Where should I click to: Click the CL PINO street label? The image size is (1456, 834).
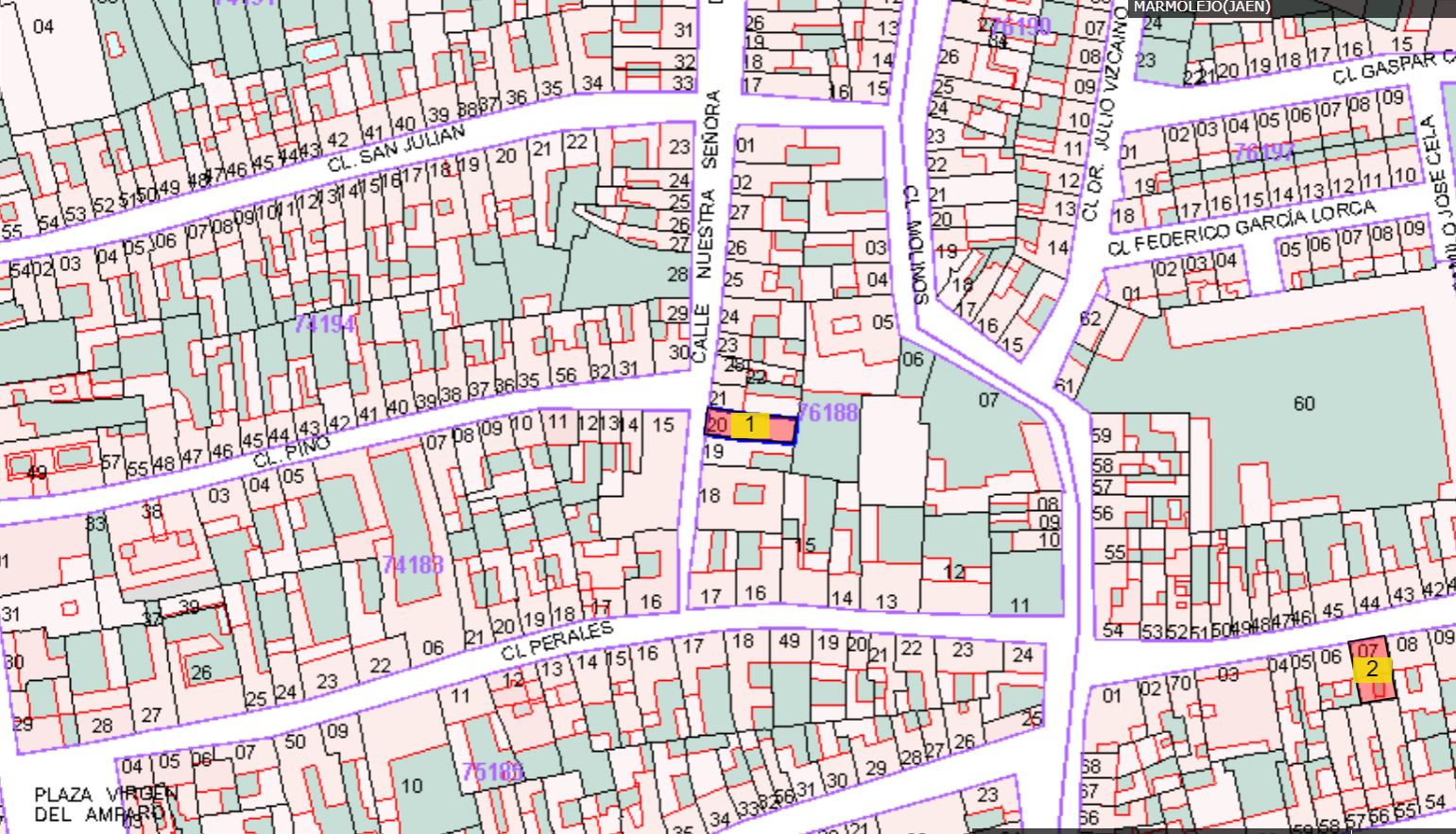[x=292, y=452]
